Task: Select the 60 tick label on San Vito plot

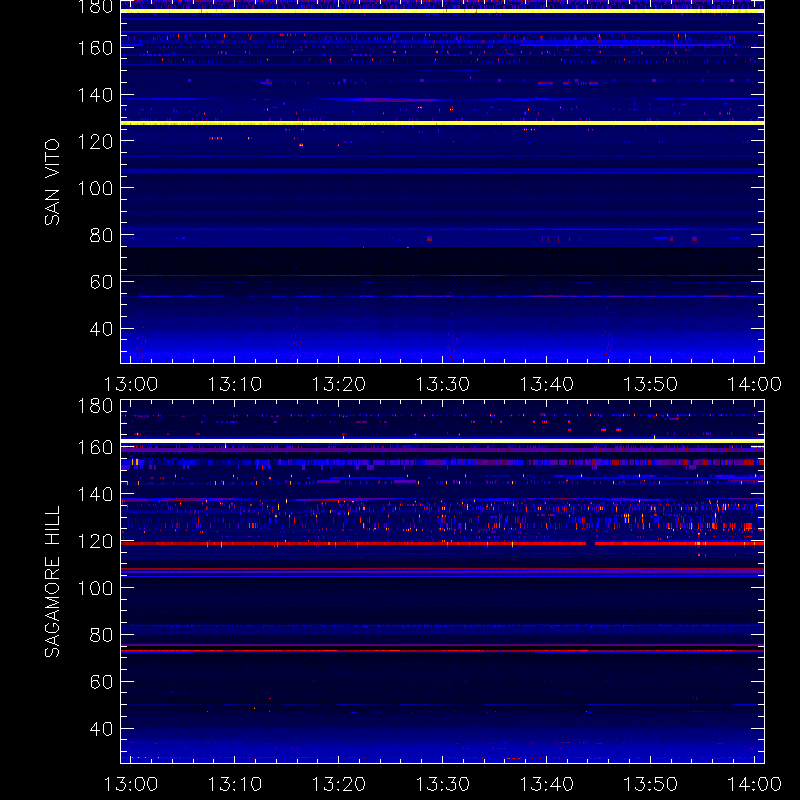Action: coord(101,282)
